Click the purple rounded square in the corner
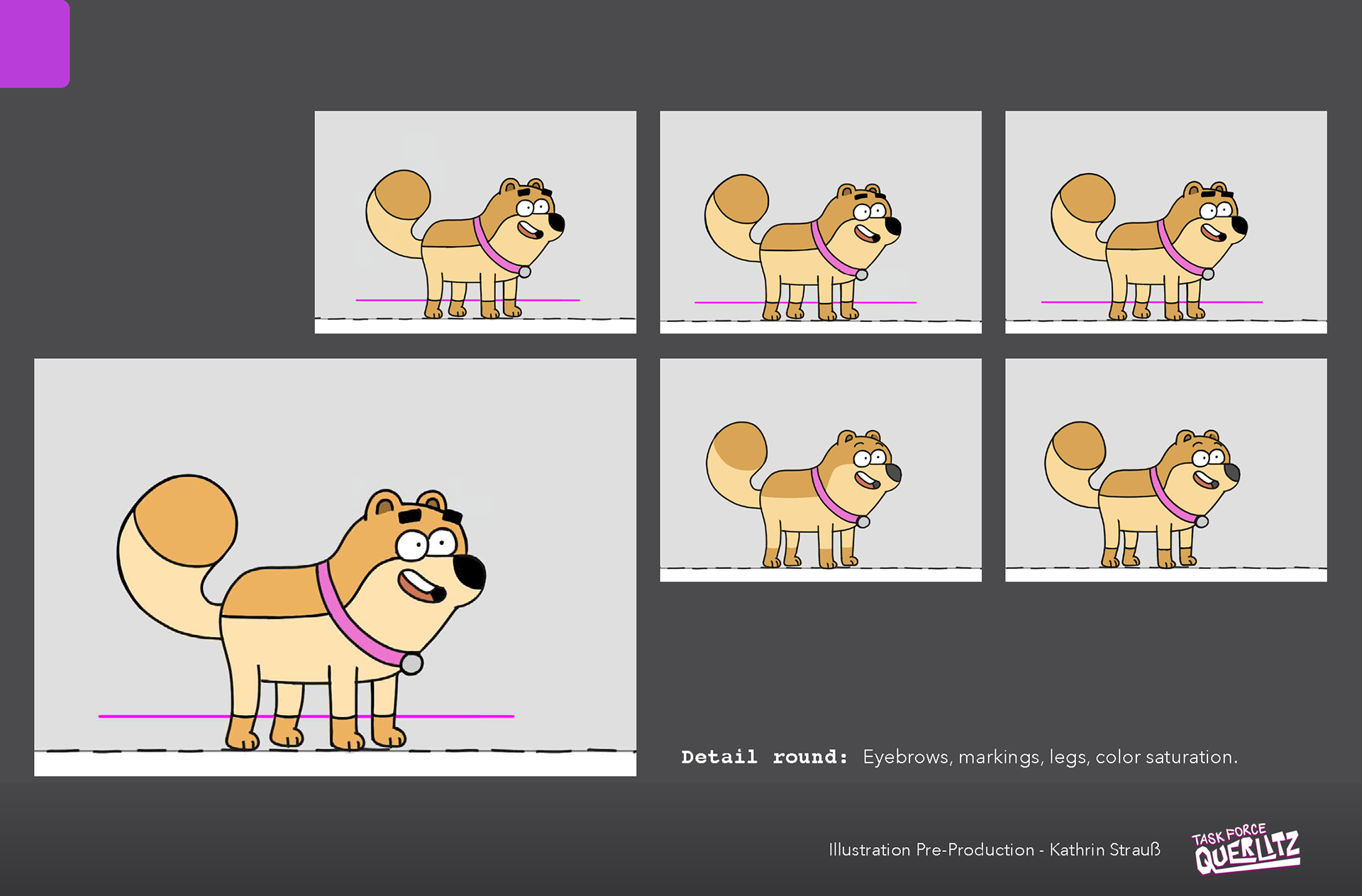This screenshot has height=896, width=1362. click(x=34, y=43)
